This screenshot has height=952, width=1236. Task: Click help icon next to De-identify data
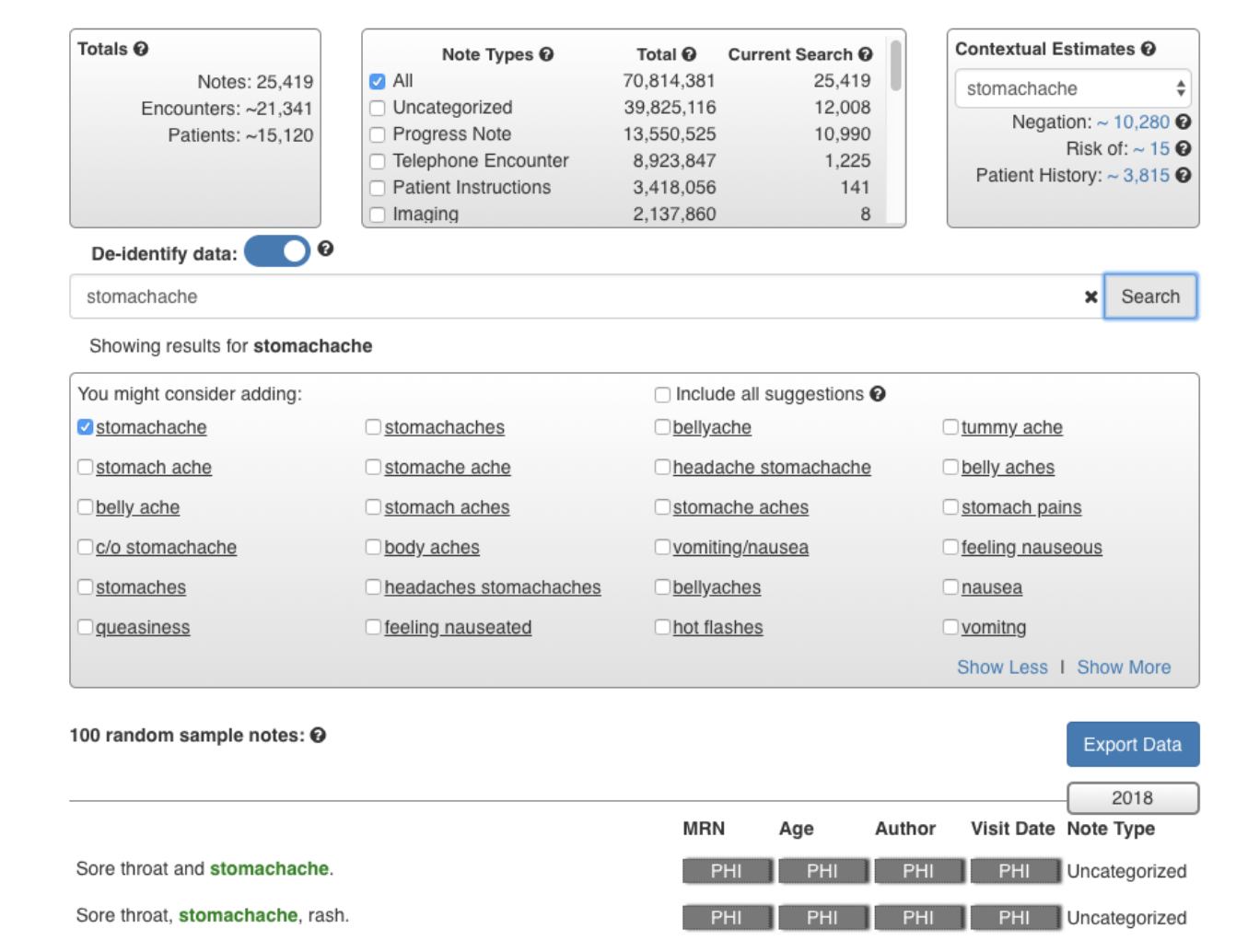pos(325,249)
